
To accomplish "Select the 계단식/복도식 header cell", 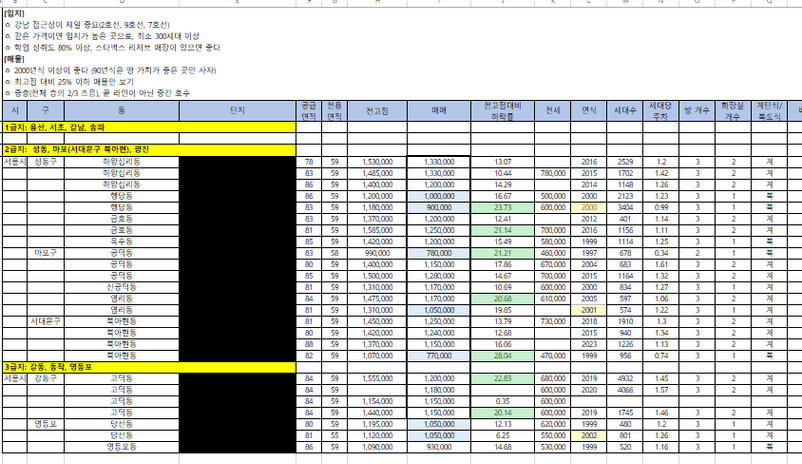I will pos(769,111).
